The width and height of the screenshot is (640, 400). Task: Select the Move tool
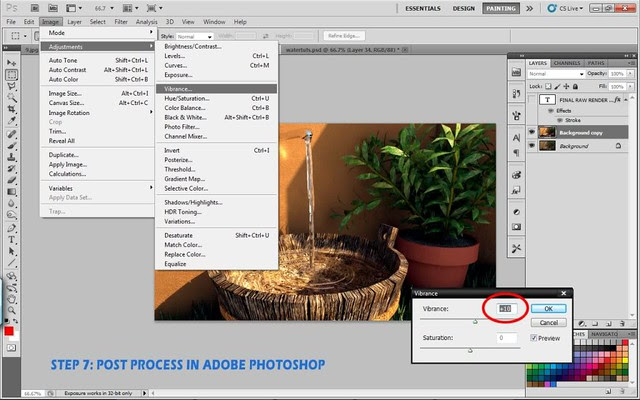pos(11,62)
